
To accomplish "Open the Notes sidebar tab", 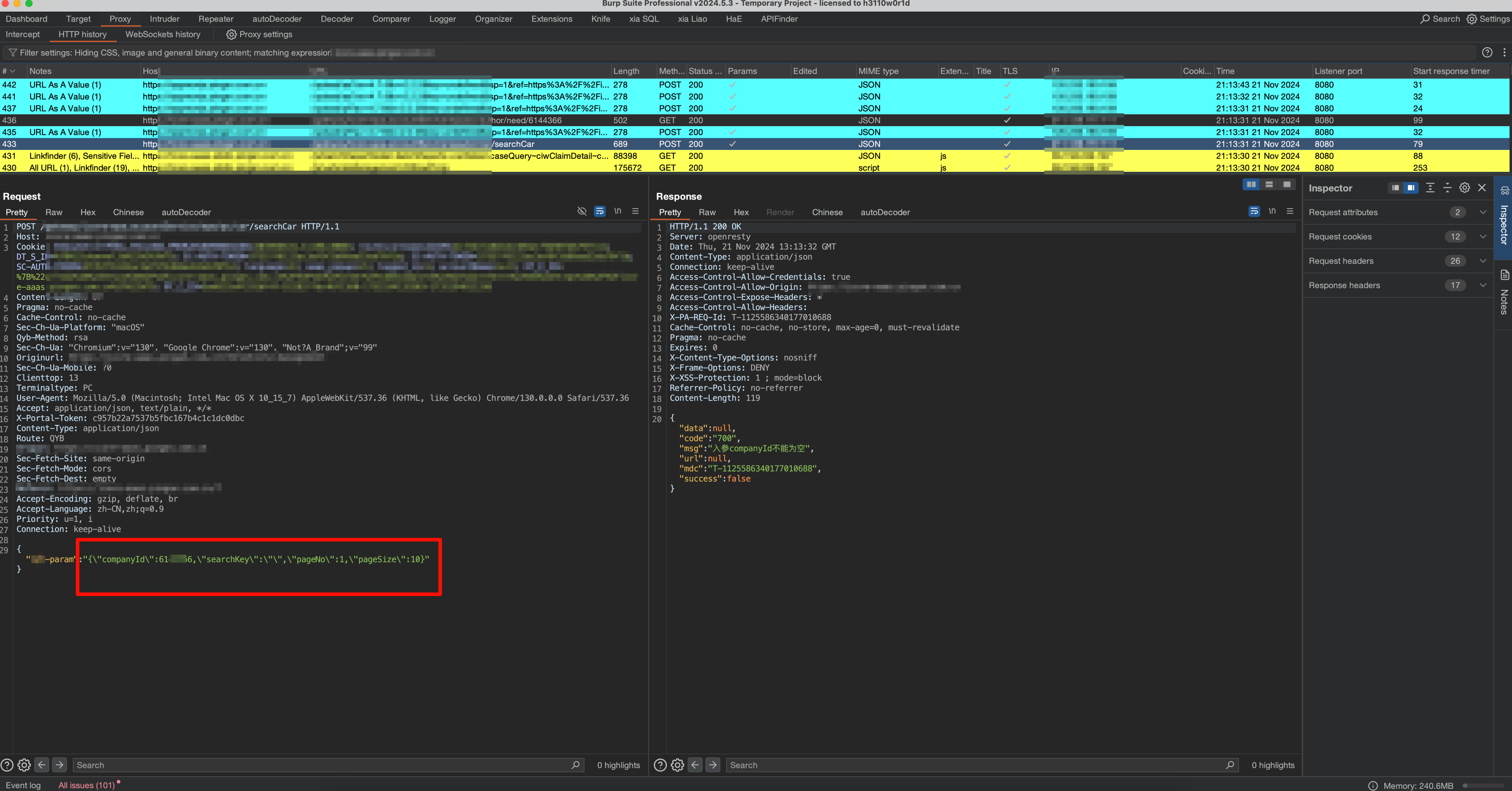I will point(1503,293).
